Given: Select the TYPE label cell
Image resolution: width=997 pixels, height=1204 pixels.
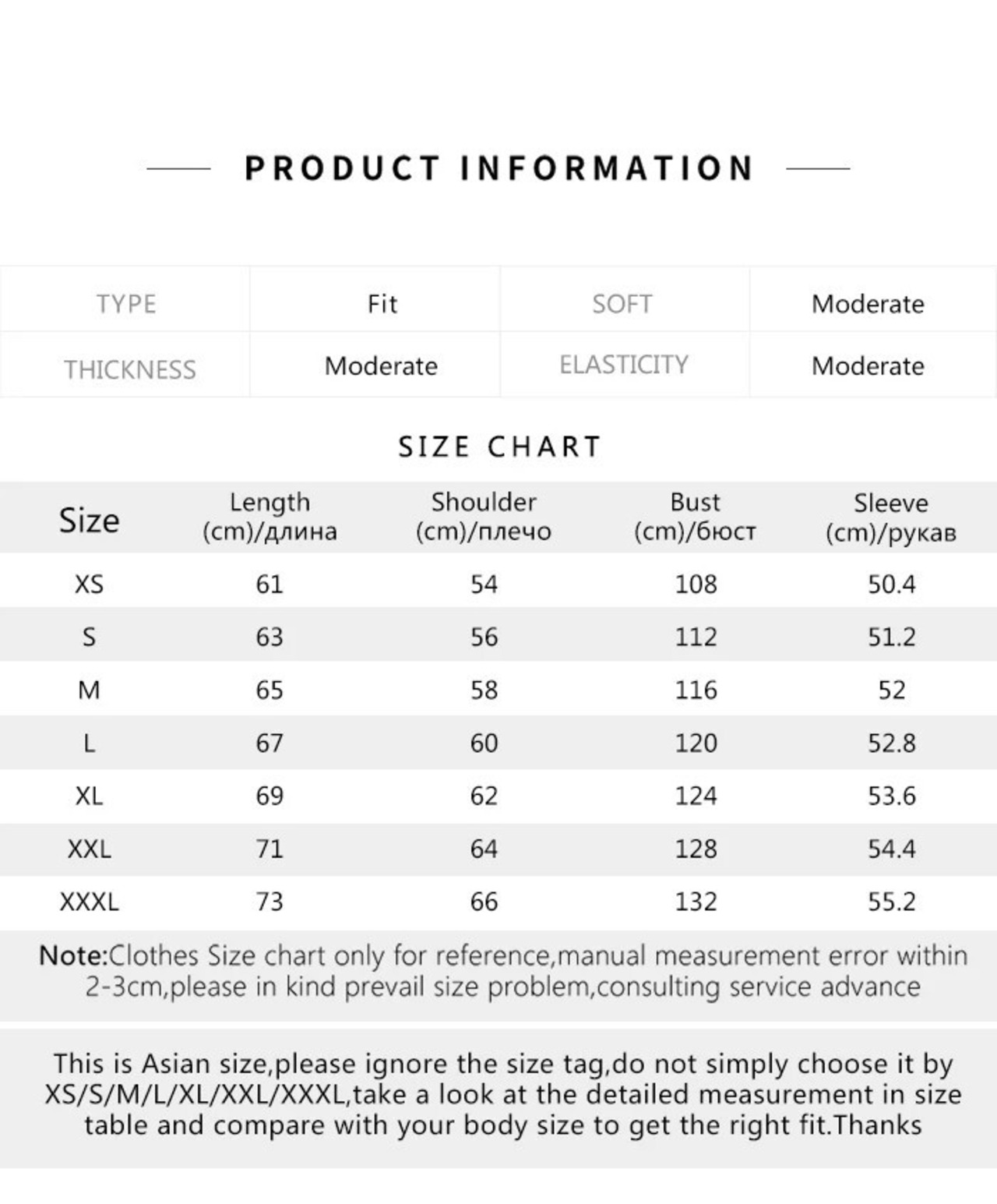Looking at the screenshot, I should pyautogui.click(x=125, y=303).
